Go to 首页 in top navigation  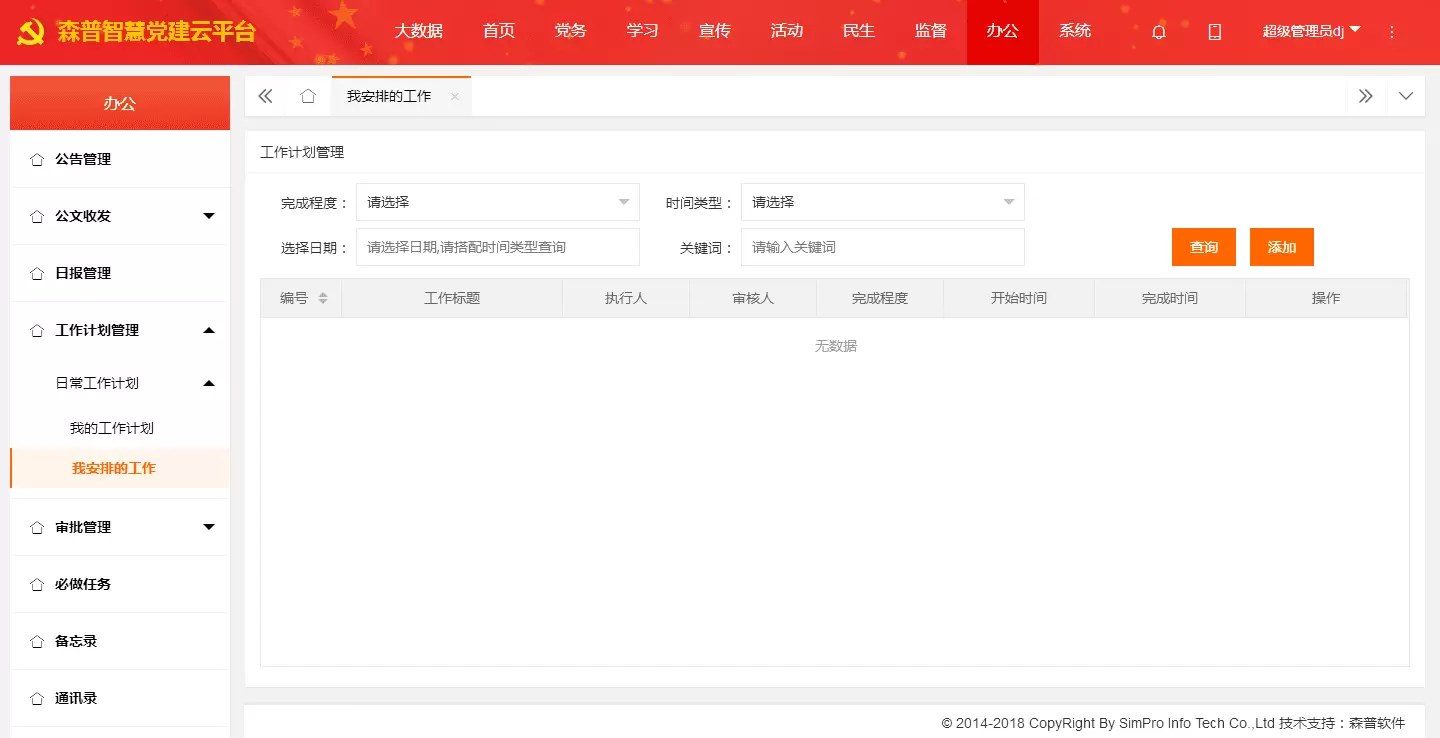pyautogui.click(x=499, y=31)
